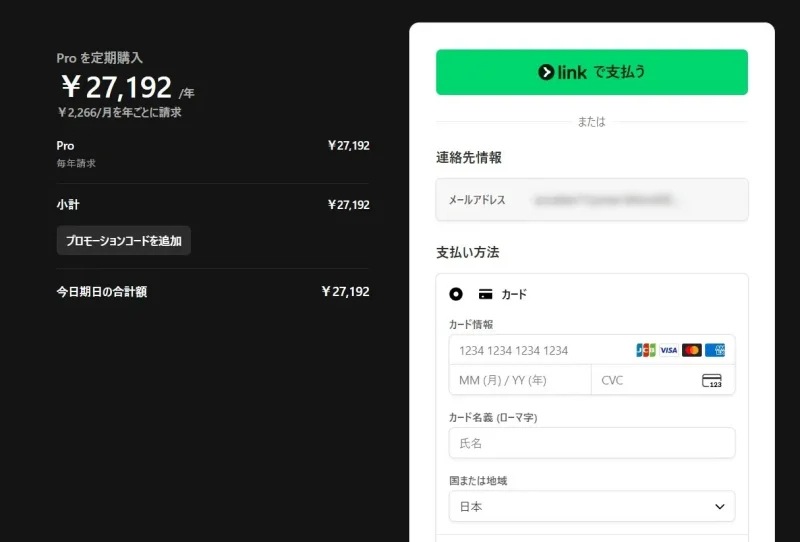
Task: Click the 今日期日の合計額 label
Action: pos(102,291)
